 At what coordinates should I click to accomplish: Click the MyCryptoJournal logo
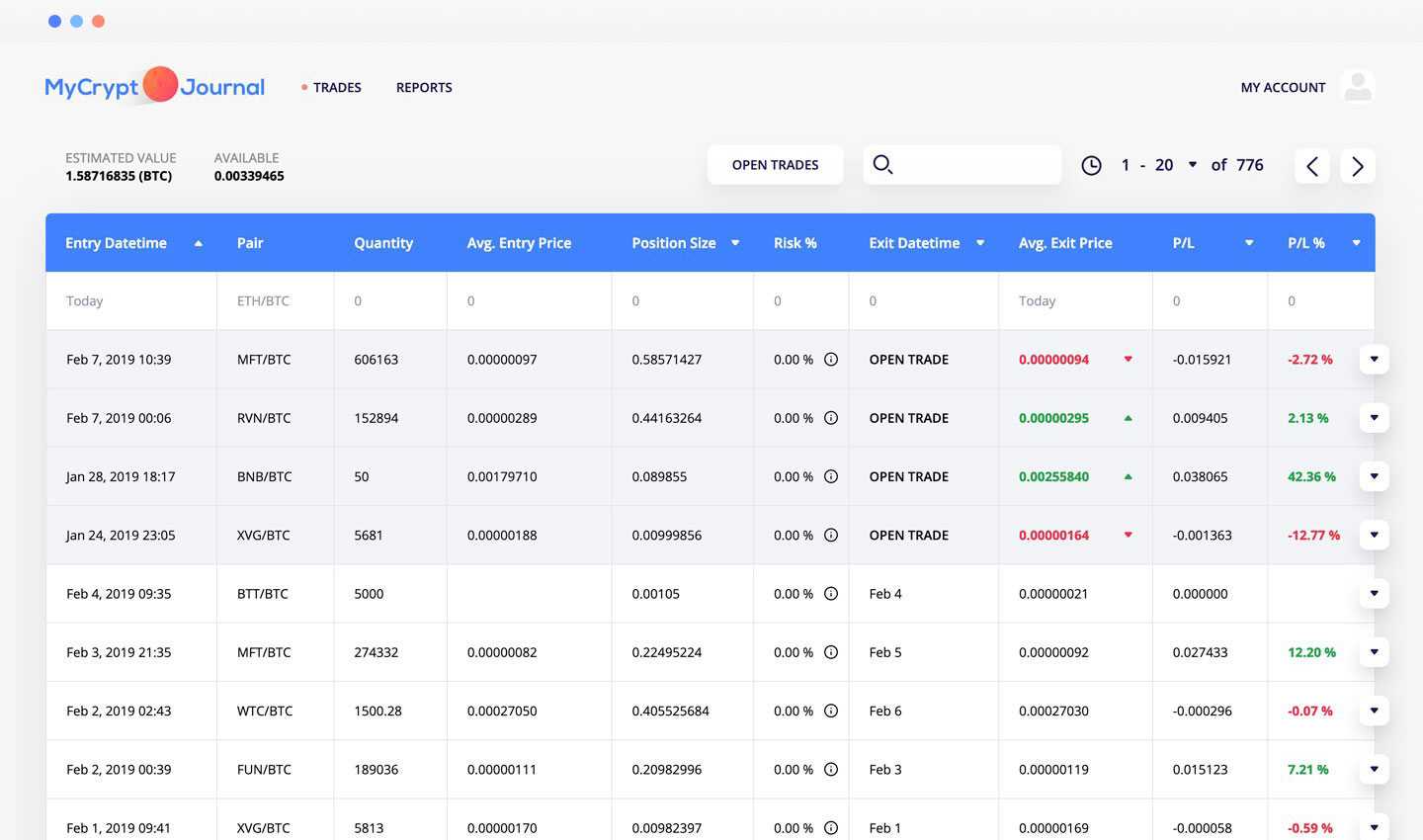point(155,86)
